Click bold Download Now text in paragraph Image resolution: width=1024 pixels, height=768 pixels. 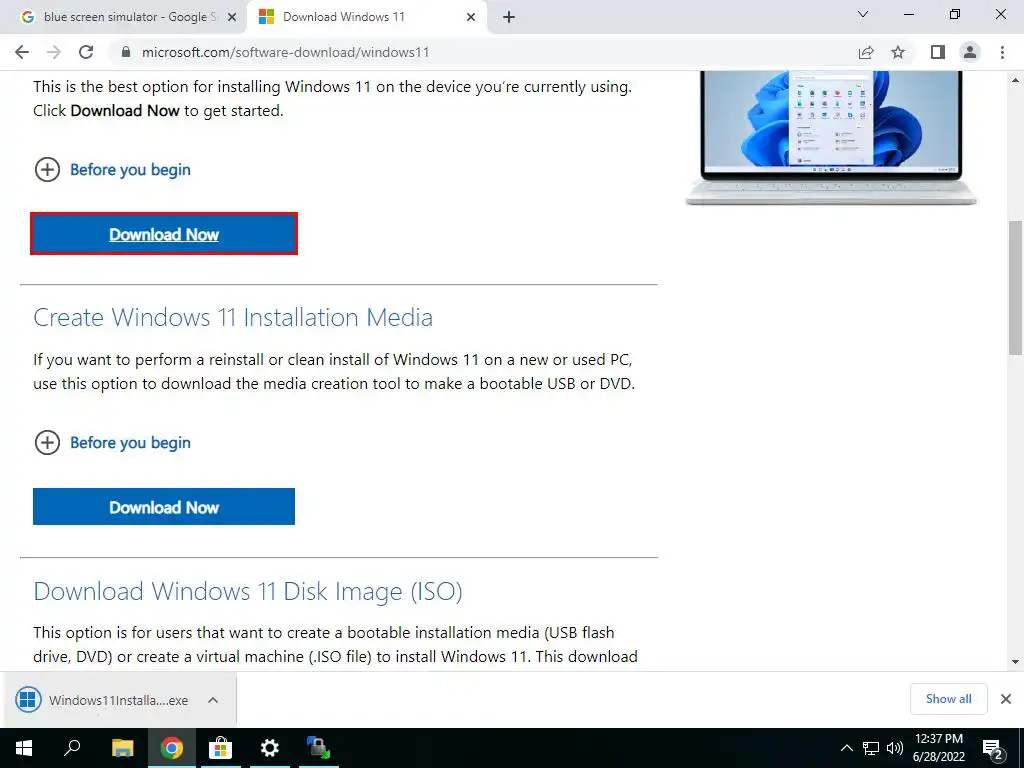125,110
